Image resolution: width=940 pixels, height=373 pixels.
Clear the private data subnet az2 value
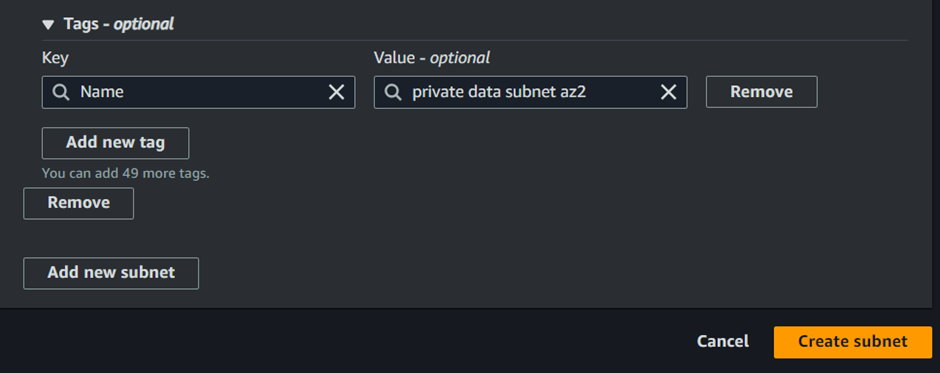click(x=668, y=92)
